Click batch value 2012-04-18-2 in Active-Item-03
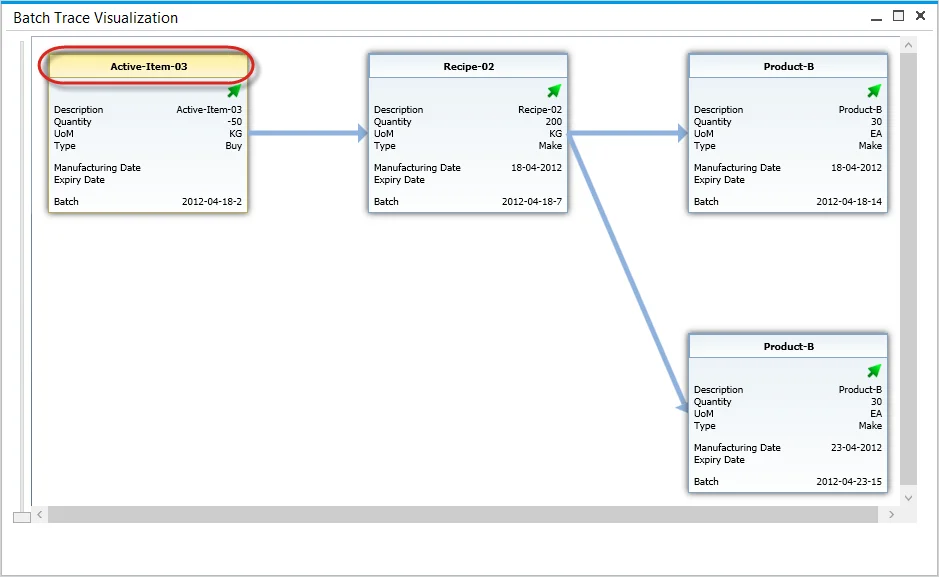The image size is (939, 577). 211,202
